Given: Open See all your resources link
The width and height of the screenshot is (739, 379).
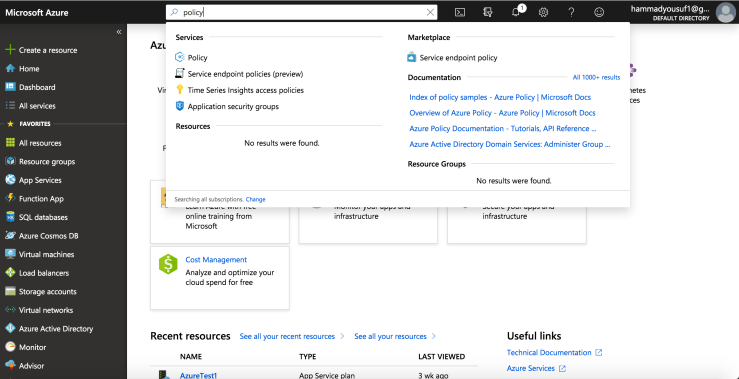Looking at the screenshot, I should point(395,337).
